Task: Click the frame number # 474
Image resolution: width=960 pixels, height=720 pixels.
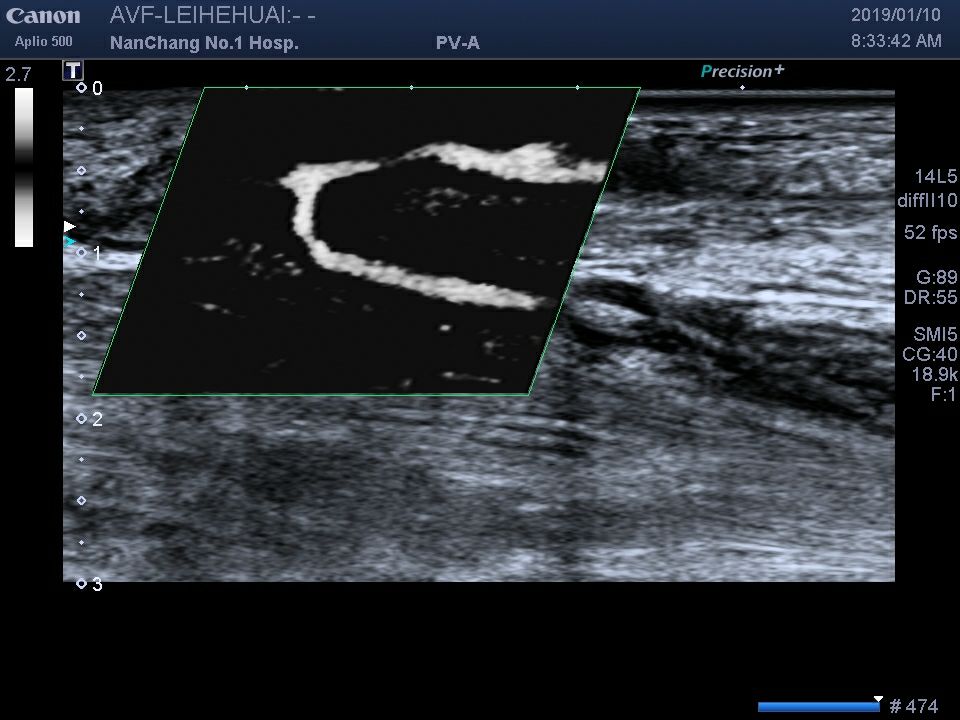Action: (x=913, y=707)
